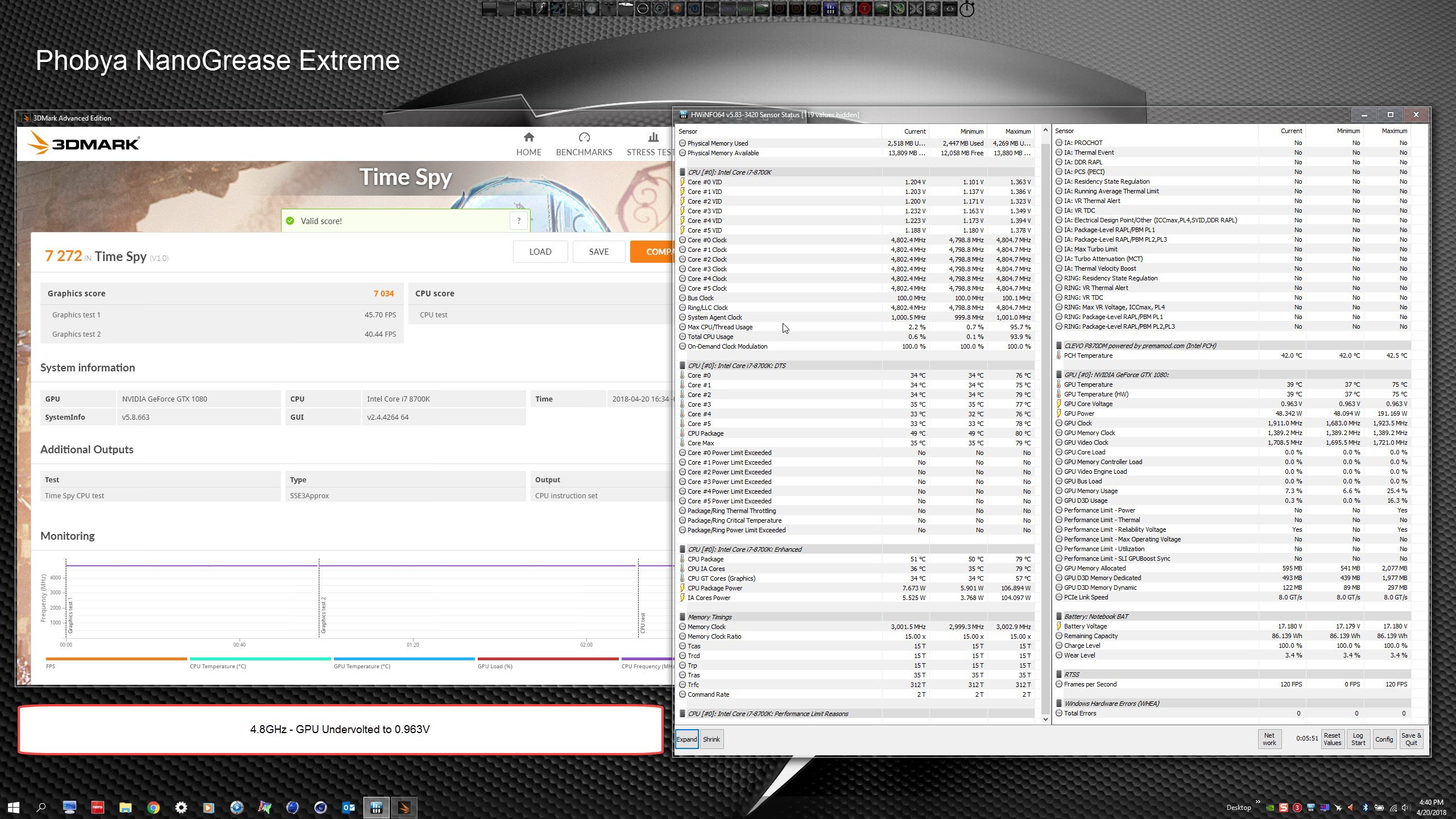Image resolution: width=1456 pixels, height=819 pixels.
Task: Switch to the BENCHMARKS tab in 3DMark
Action: pos(584,144)
